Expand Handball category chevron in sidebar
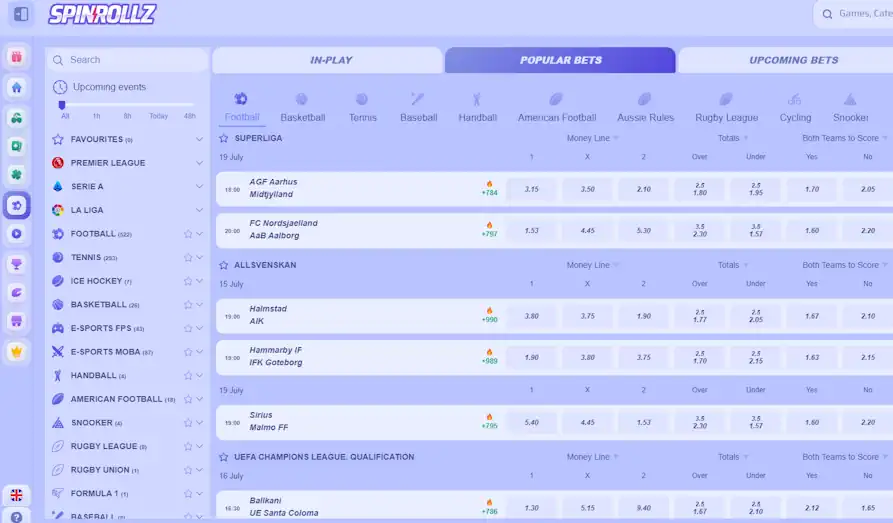This screenshot has height=523, width=893. (x=199, y=375)
